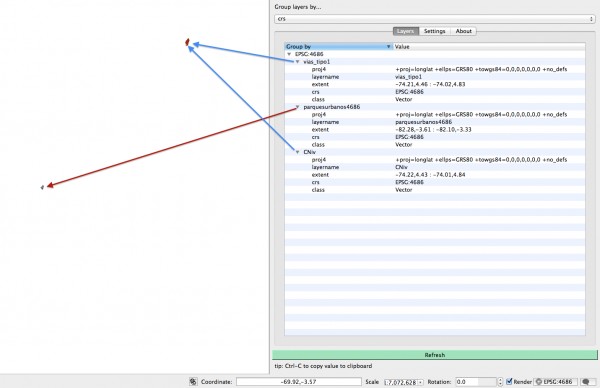This screenshot has height=388, width=600.
Task: Switch to the About tab
Action: [463, 31]
